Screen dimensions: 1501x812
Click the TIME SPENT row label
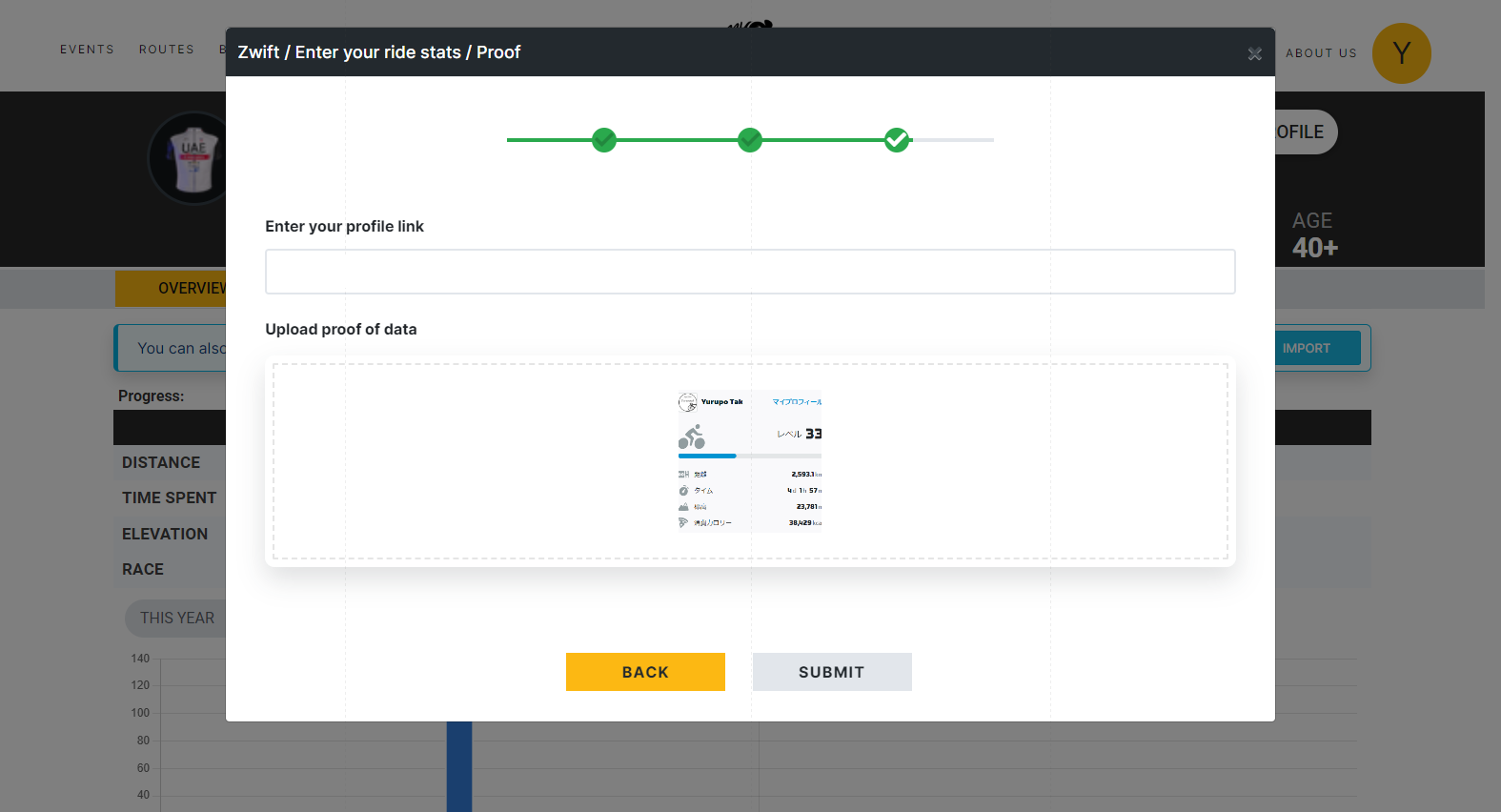tap(170, 498)
